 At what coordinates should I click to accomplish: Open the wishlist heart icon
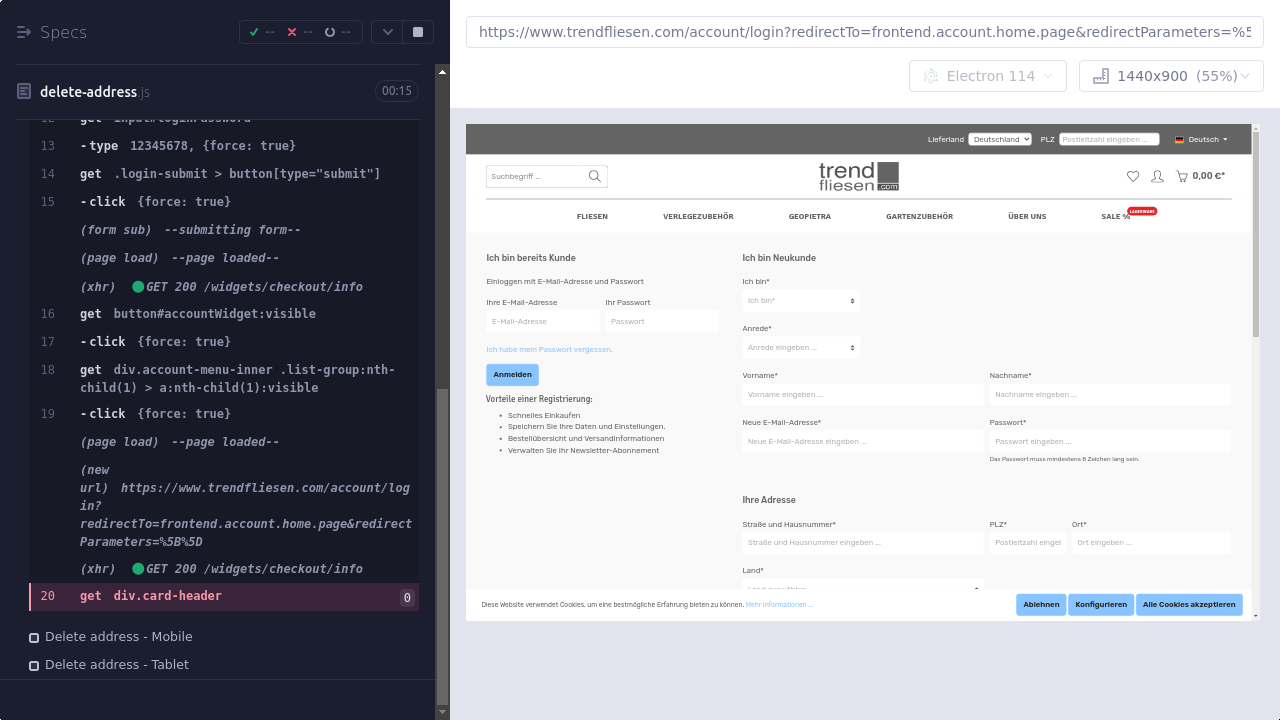(x=1133, y=176)
